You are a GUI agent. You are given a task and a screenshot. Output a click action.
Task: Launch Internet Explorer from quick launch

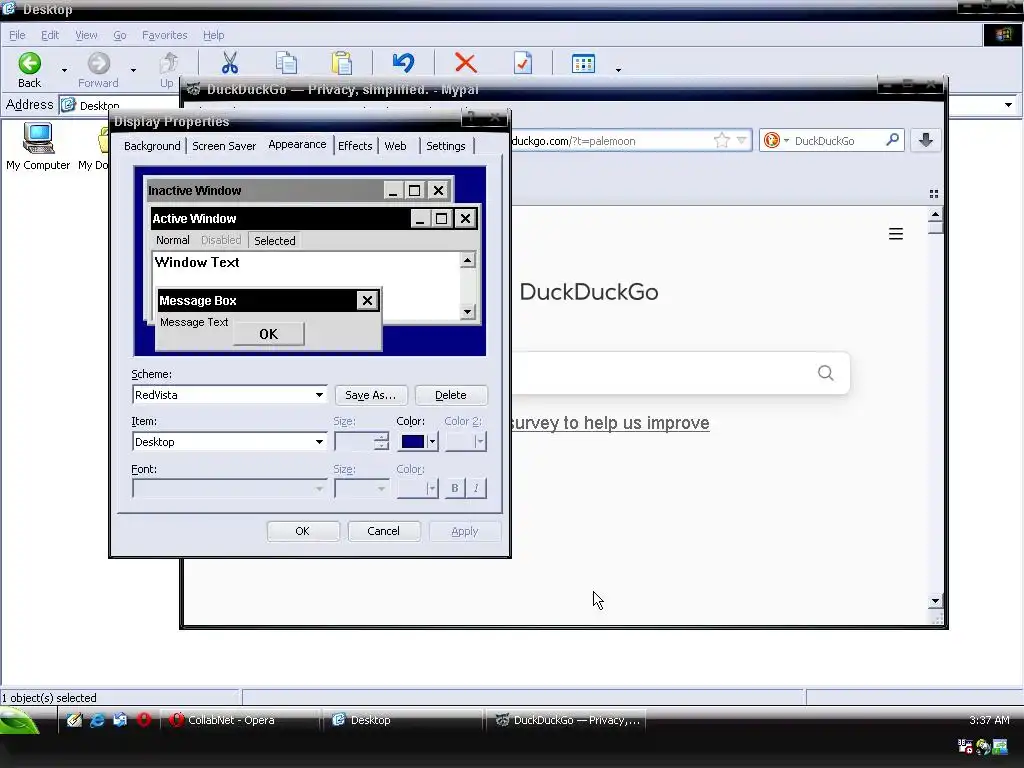coord(97,720)
